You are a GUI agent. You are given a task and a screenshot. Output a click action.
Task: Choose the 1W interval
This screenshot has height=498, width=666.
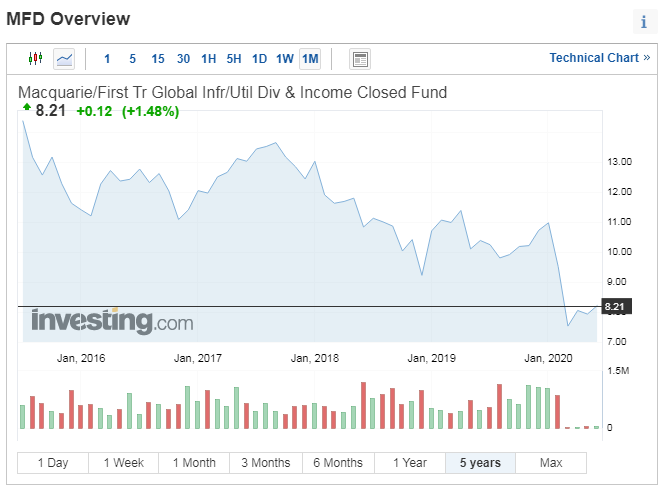(x=285, y=59)
